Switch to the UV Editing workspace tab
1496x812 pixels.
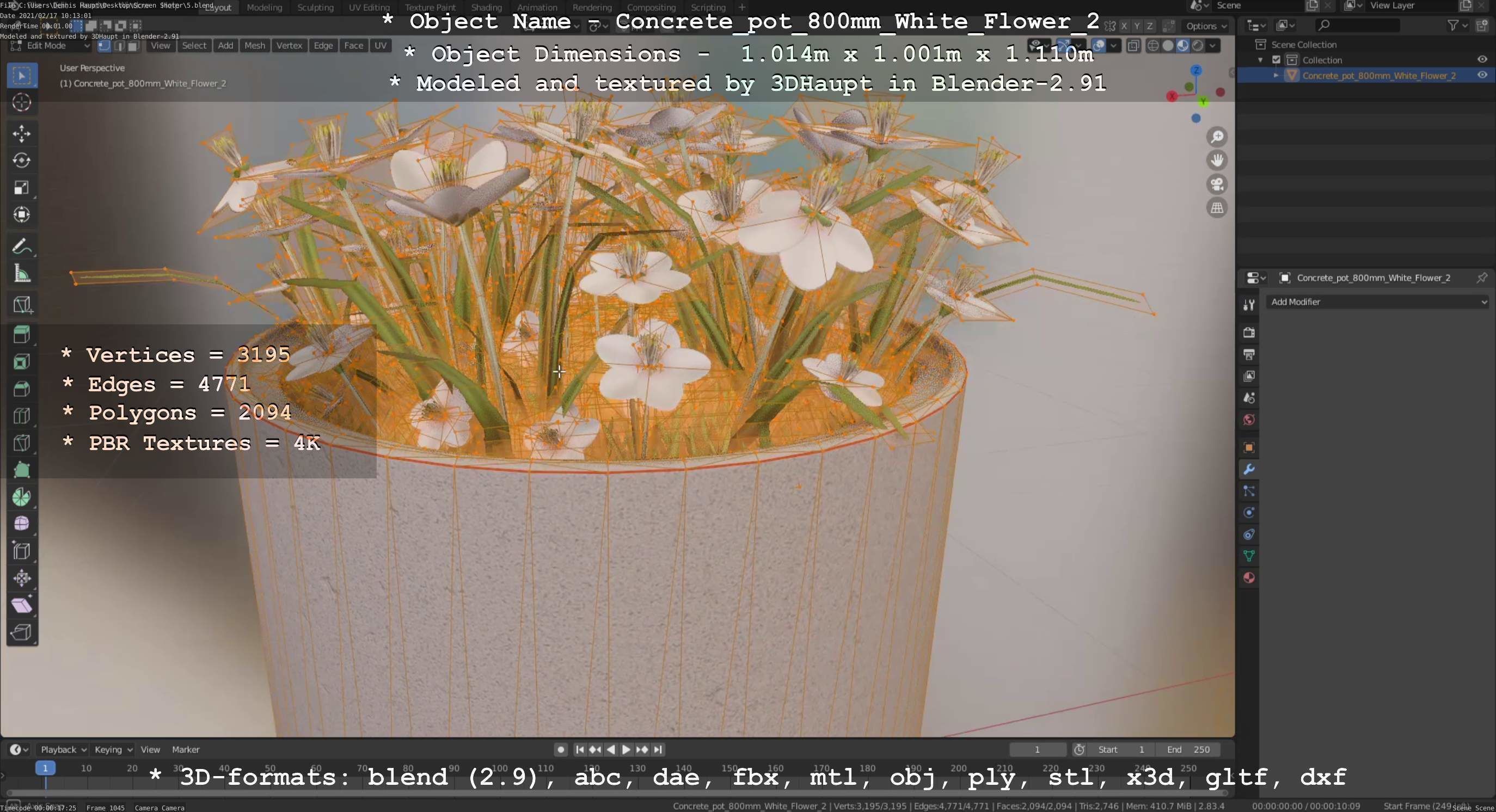(369, 8)
